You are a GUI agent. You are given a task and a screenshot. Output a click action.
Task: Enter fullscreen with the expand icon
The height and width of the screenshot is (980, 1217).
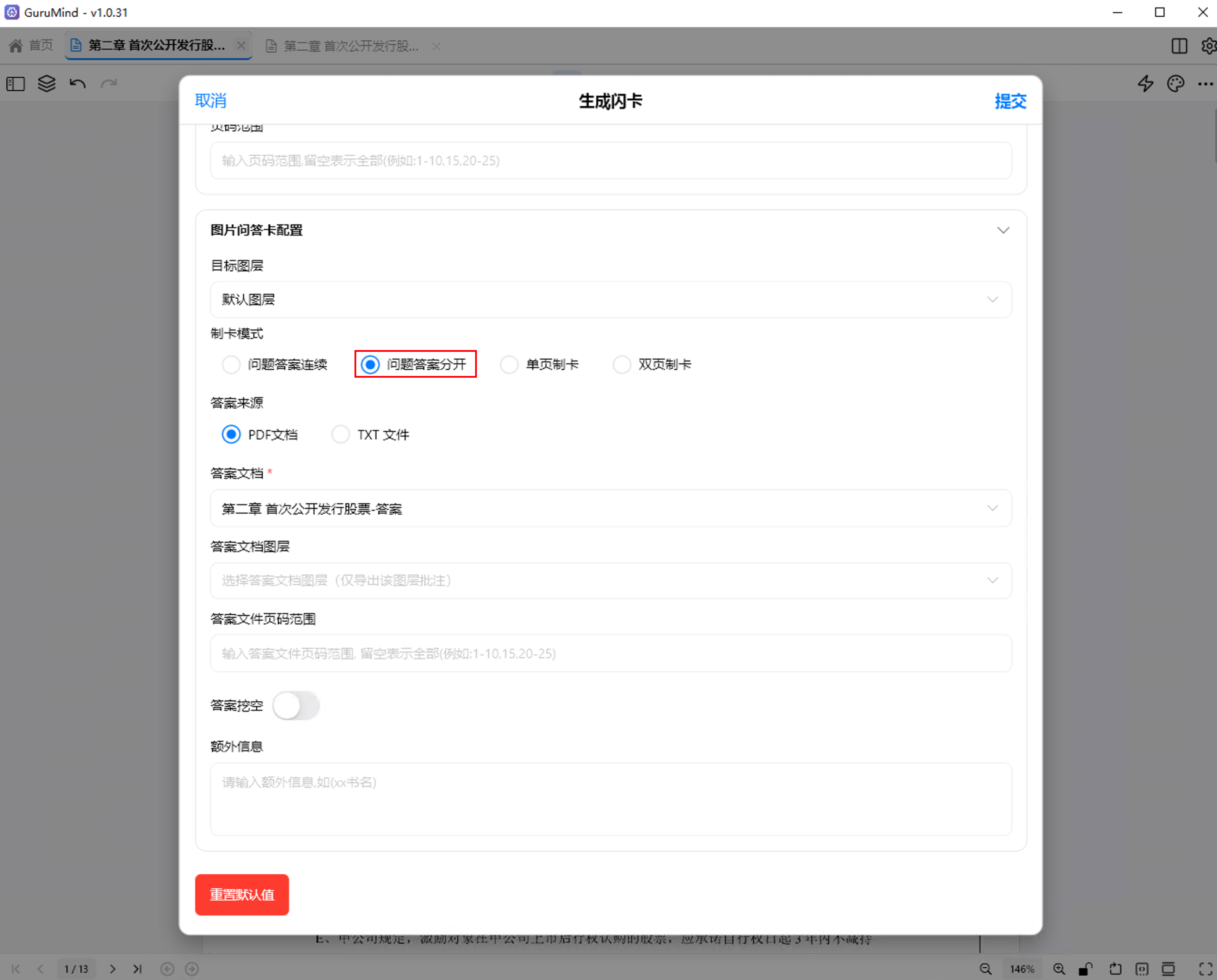(x=1205, y=969)
